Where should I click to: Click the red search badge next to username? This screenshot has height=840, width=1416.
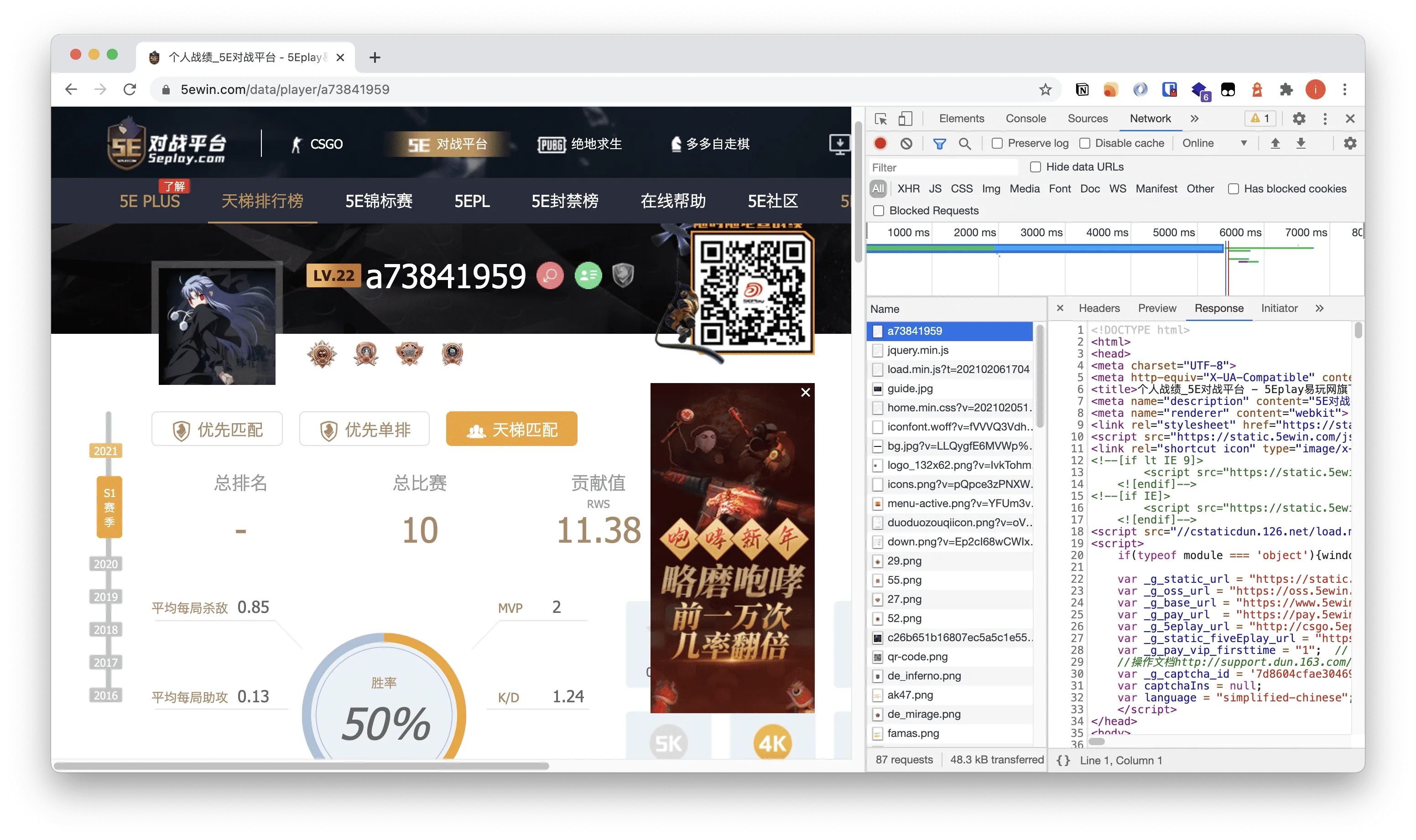pyautogui.click(x=550, y=275)
